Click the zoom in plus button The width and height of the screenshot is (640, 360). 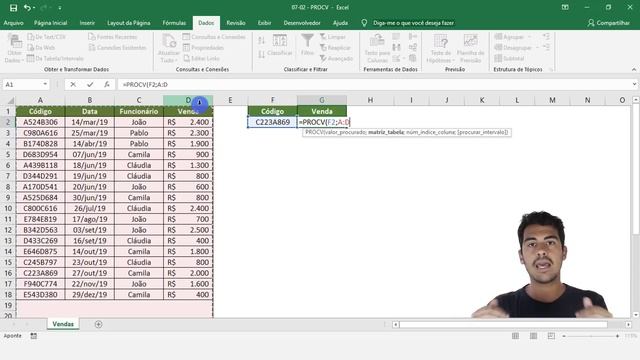coord(617,336)
